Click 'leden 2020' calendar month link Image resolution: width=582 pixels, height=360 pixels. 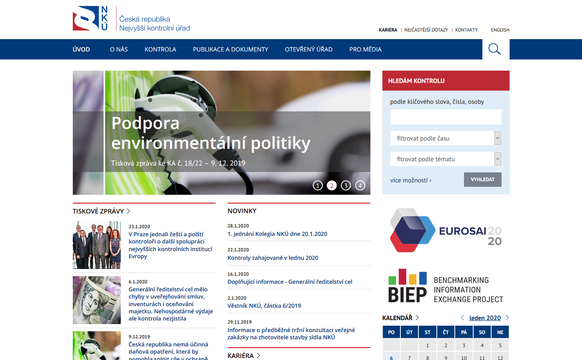(485, 318)
